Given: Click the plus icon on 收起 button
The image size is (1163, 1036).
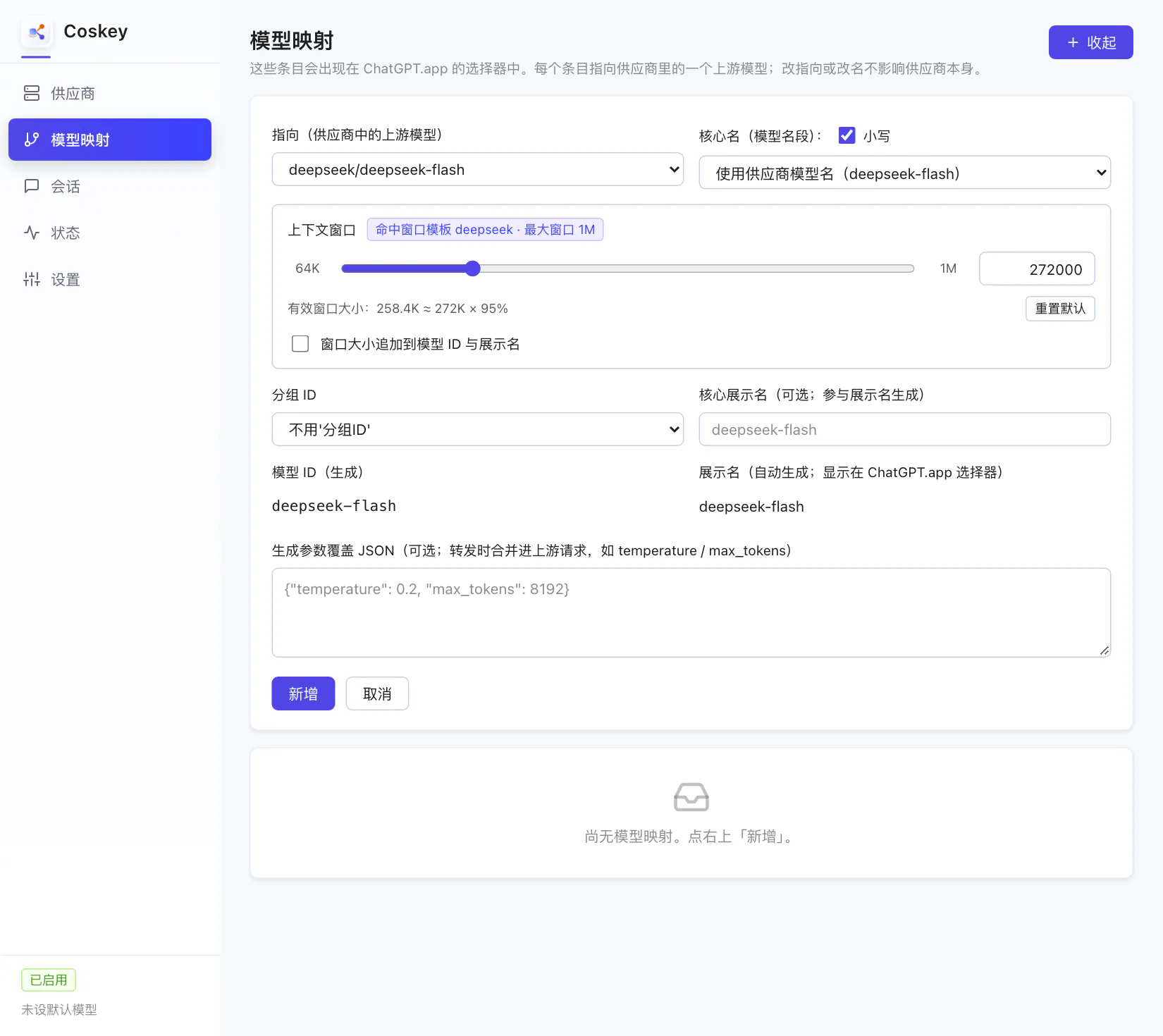Looking at the screenshot, I should [x=1073, y=42].
